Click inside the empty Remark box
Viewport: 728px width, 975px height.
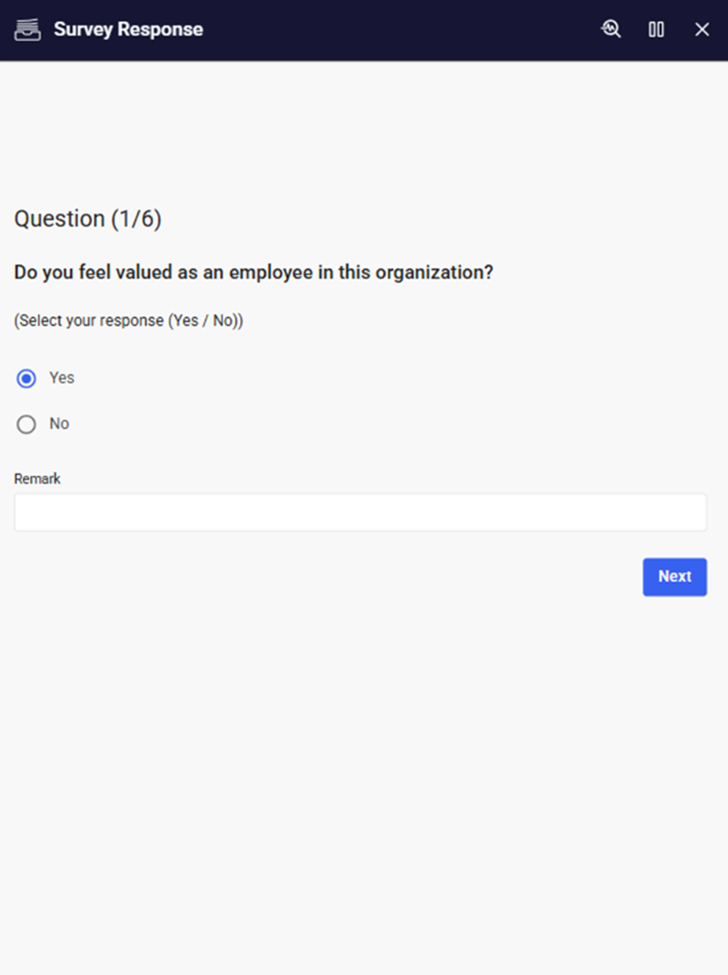[x=360, y=512]
